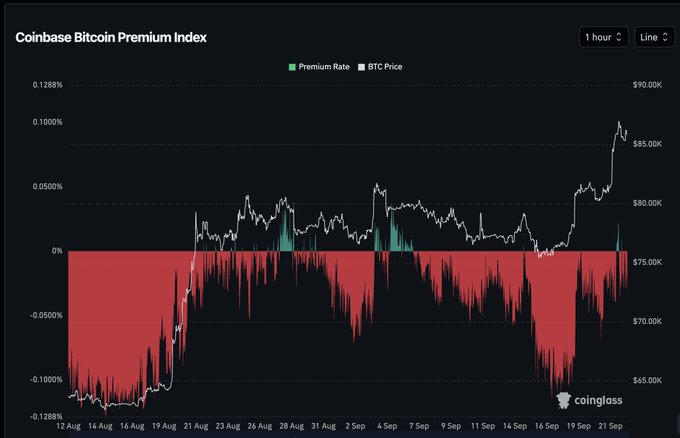
Task: Click the 2 Sep date label
Action: [355, 426]
